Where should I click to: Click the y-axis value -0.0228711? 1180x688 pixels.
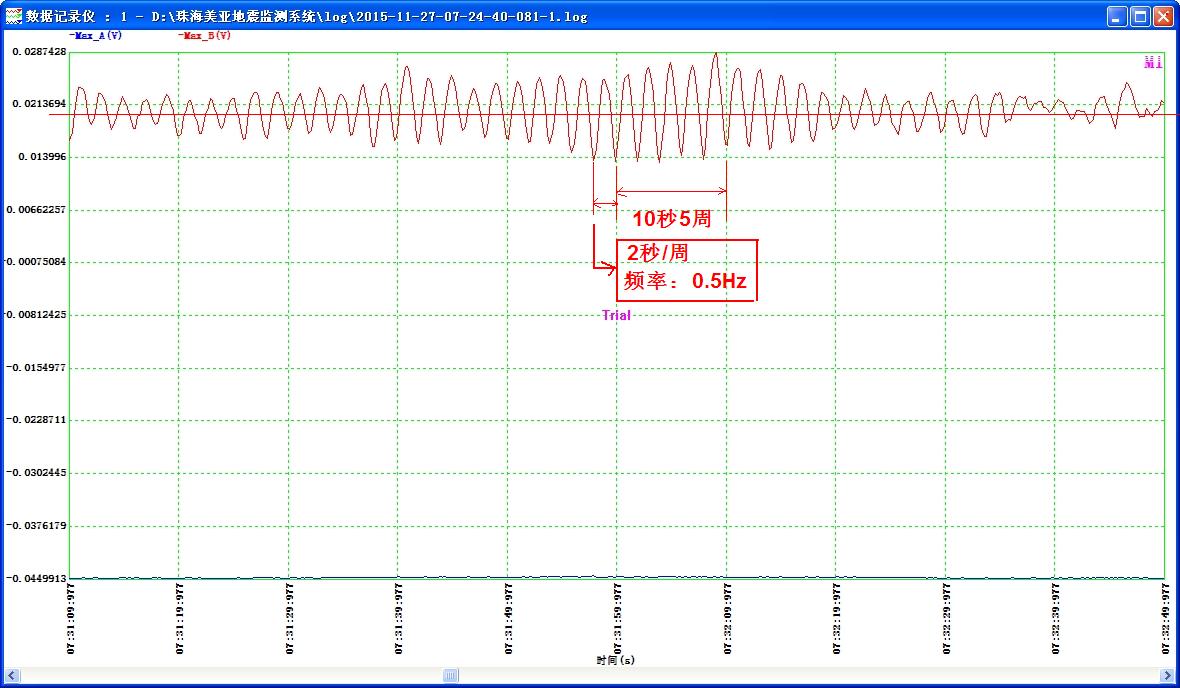pyautogui.click(x=36, y=420)
